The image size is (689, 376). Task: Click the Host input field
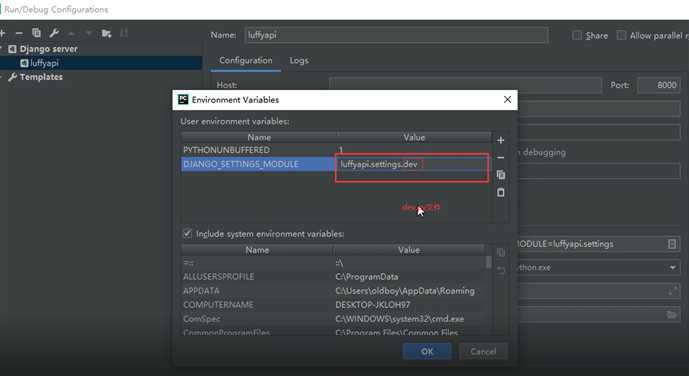tap(465, 85)
